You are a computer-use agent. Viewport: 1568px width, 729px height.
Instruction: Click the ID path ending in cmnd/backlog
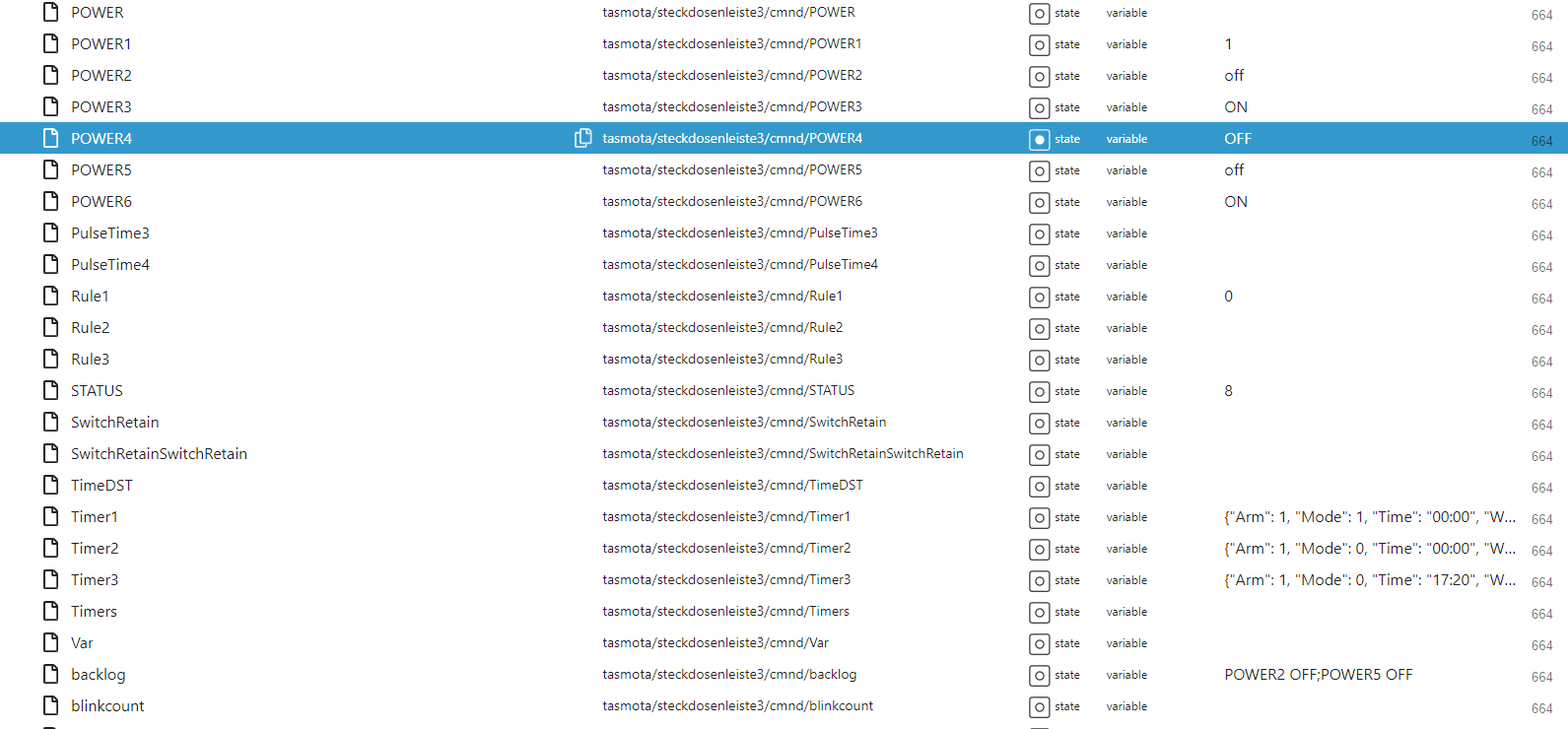click(x=729, y=674)
